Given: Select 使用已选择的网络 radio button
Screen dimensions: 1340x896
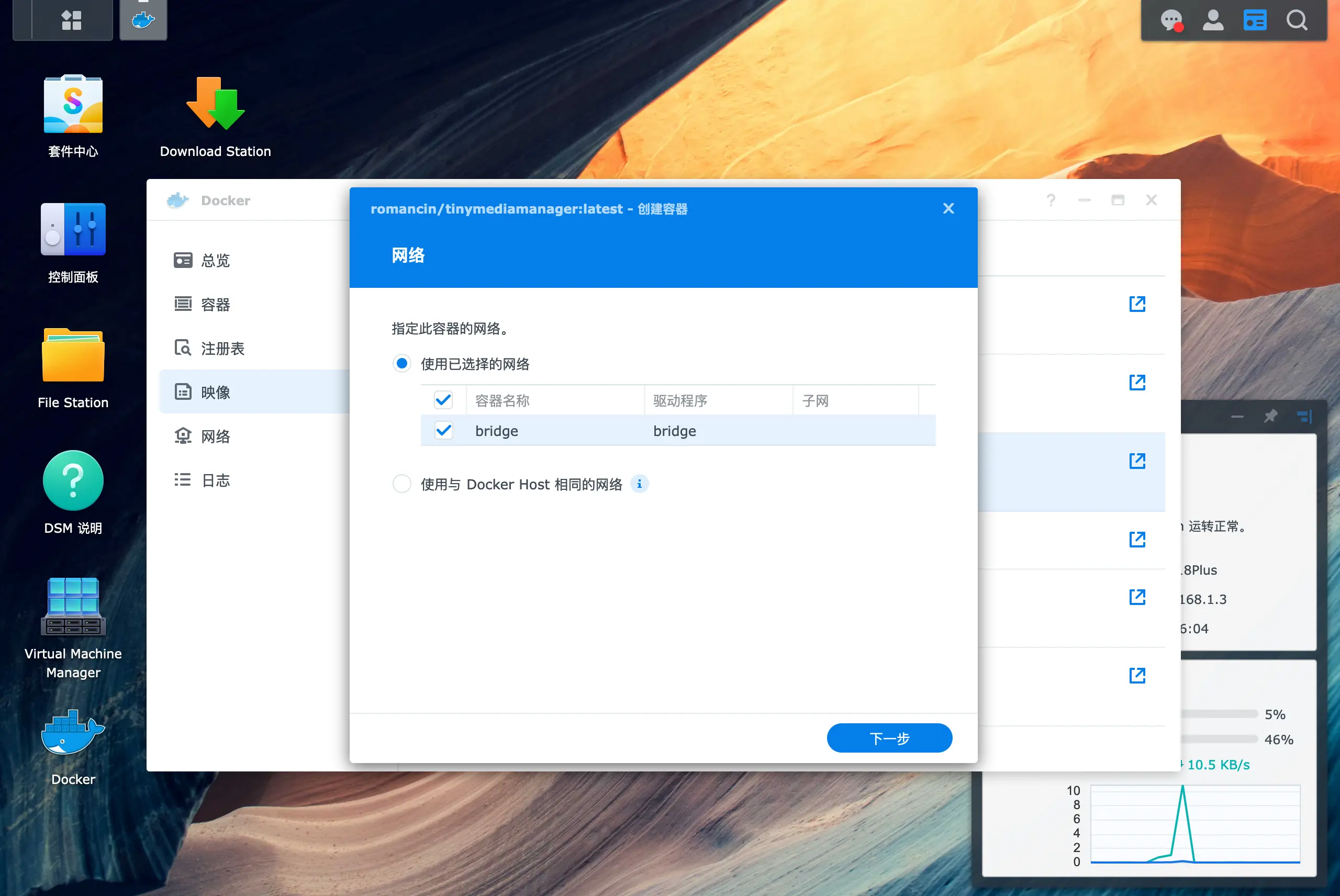Looking at the screenshot, I should coord(401,363).
